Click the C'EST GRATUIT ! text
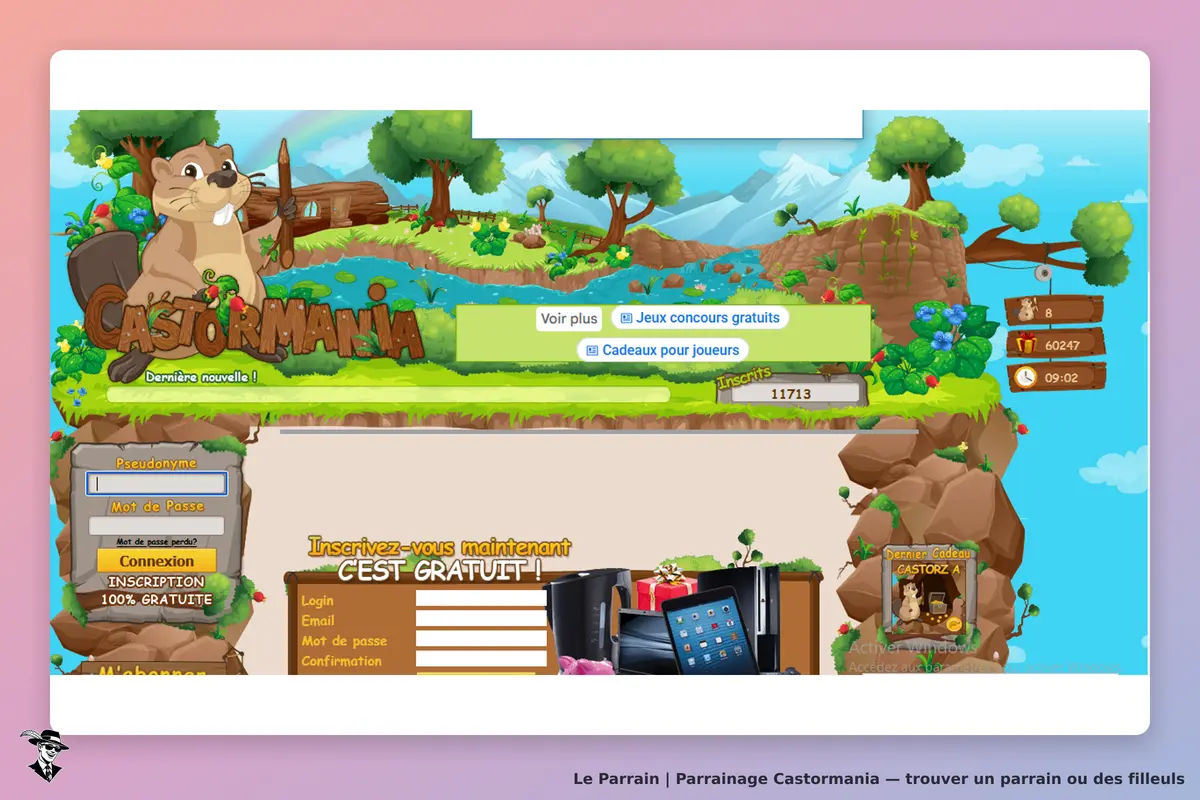This screenshot has width=1200, height=800. (x=440, y=572)
